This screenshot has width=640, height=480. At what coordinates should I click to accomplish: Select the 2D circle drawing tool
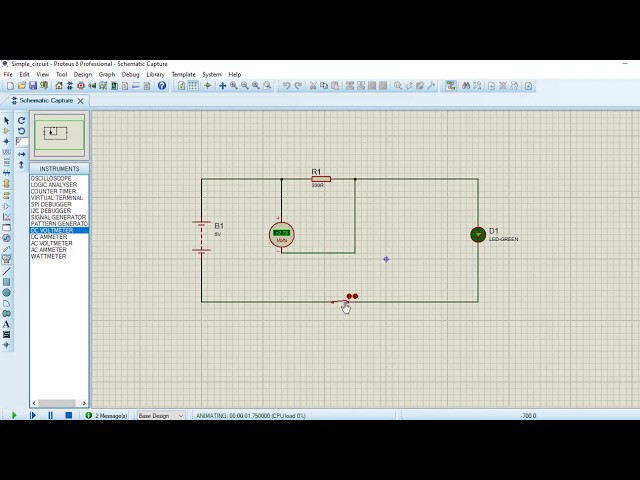[x=7, y=293]
